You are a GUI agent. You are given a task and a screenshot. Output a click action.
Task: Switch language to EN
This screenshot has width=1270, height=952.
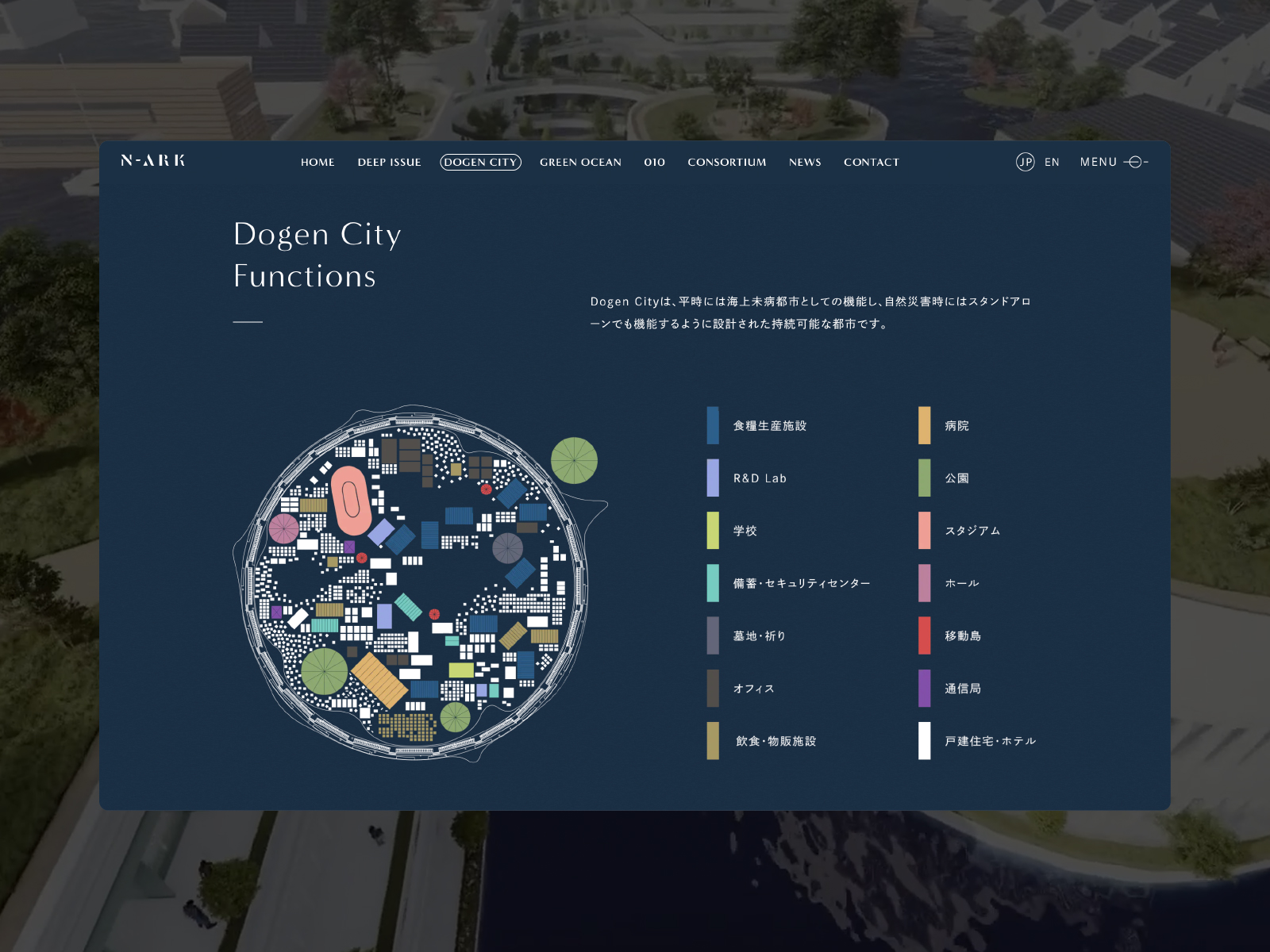[x=1052, y=162]
